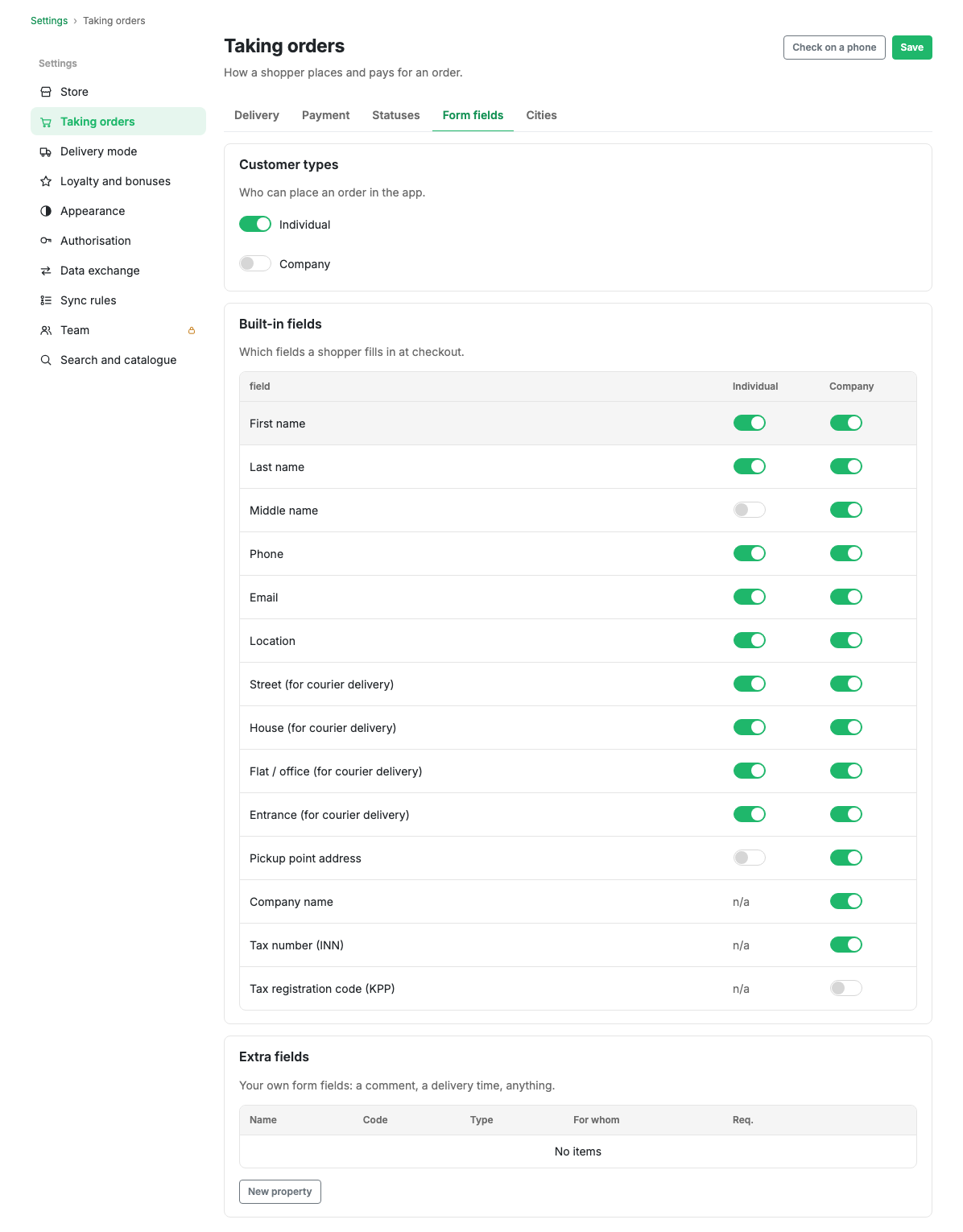Enable Pickup point address for Individual
The height and width of the screenshot is (1232, 963).
750,858
